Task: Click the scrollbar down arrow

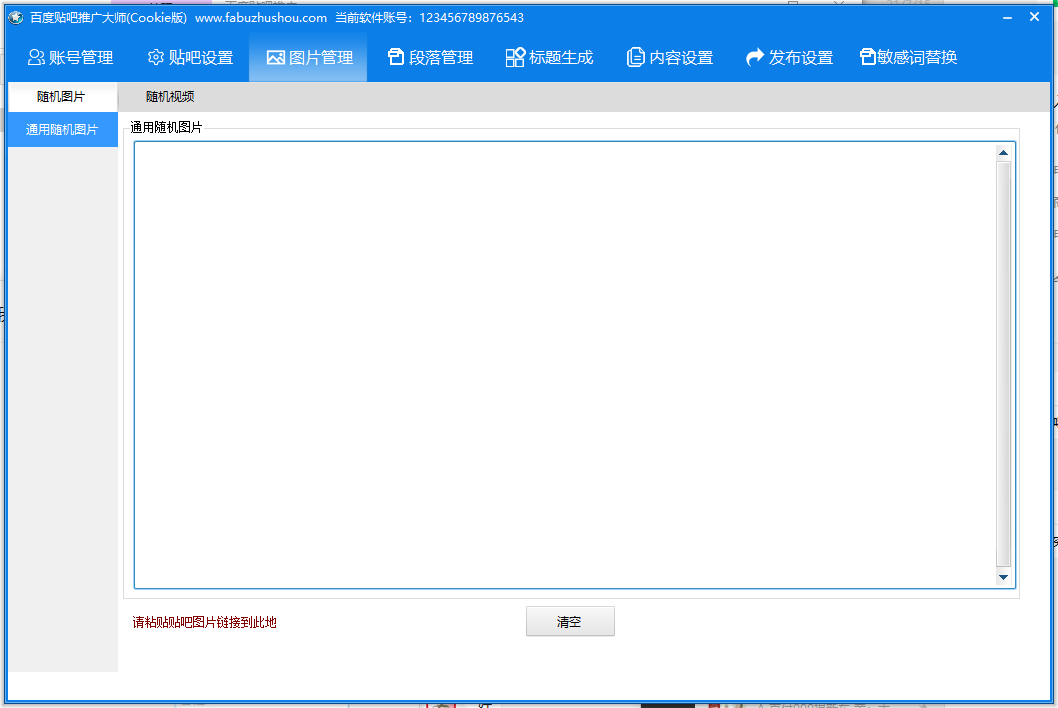Action: point(1003,578)
